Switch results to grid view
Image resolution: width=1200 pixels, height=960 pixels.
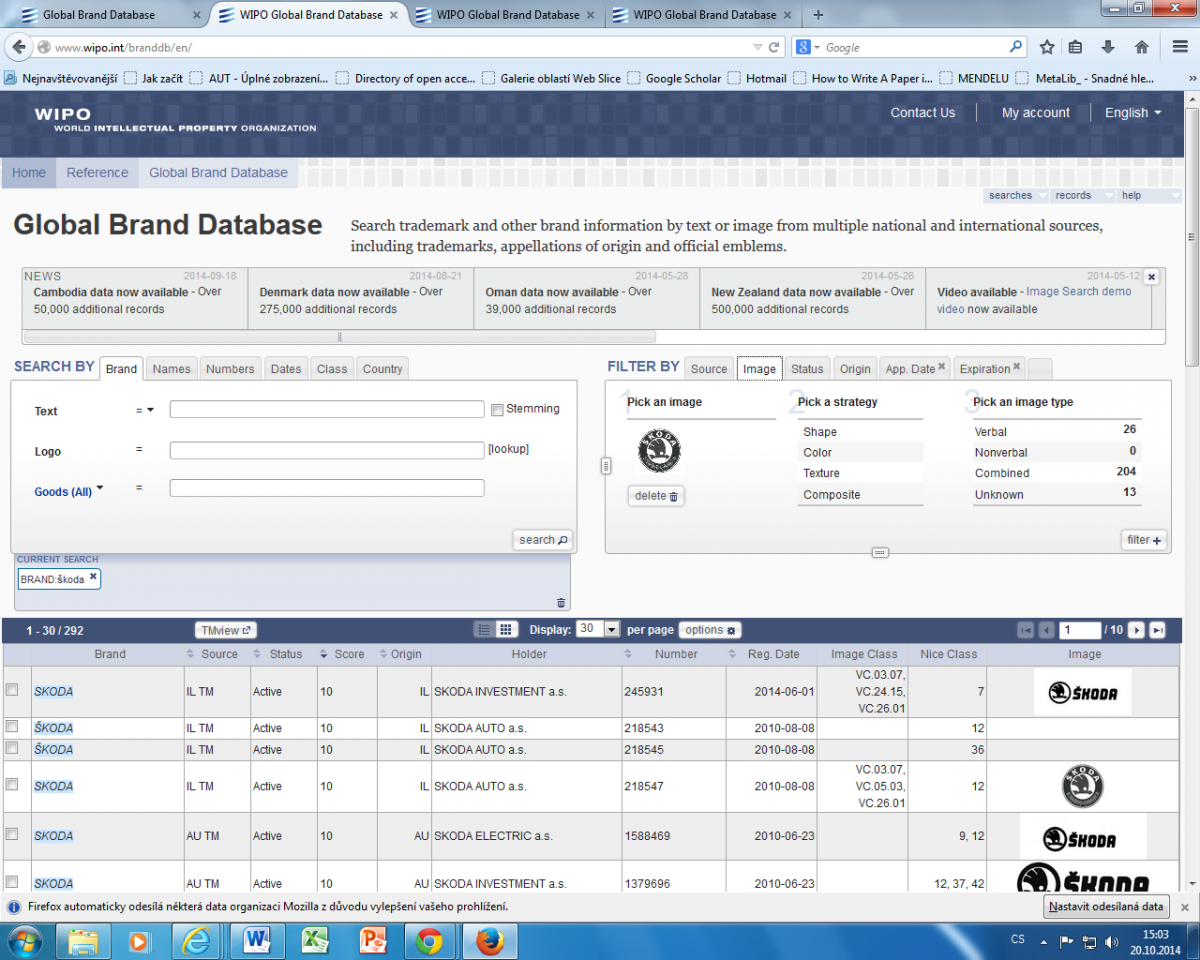[506, 630]
